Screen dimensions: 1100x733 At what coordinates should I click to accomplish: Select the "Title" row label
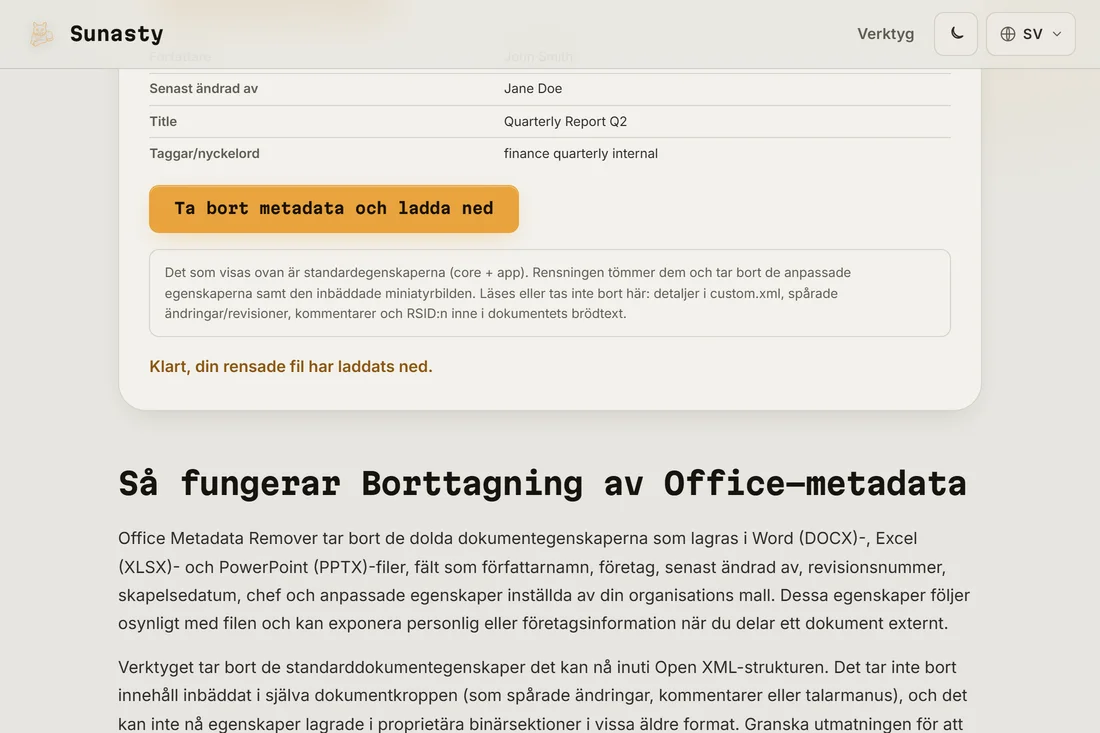(x=163, y=121)
